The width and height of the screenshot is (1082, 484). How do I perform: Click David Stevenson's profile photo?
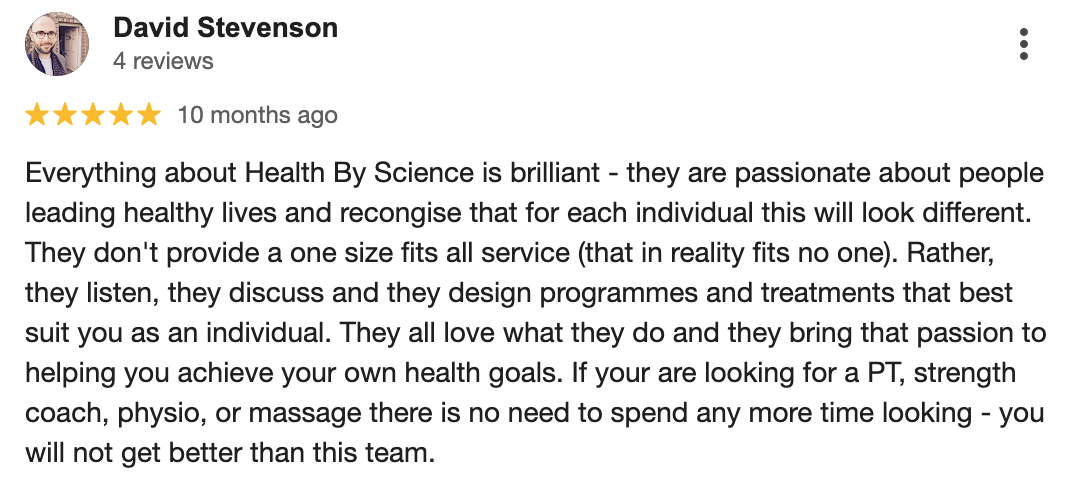point(57,44)
